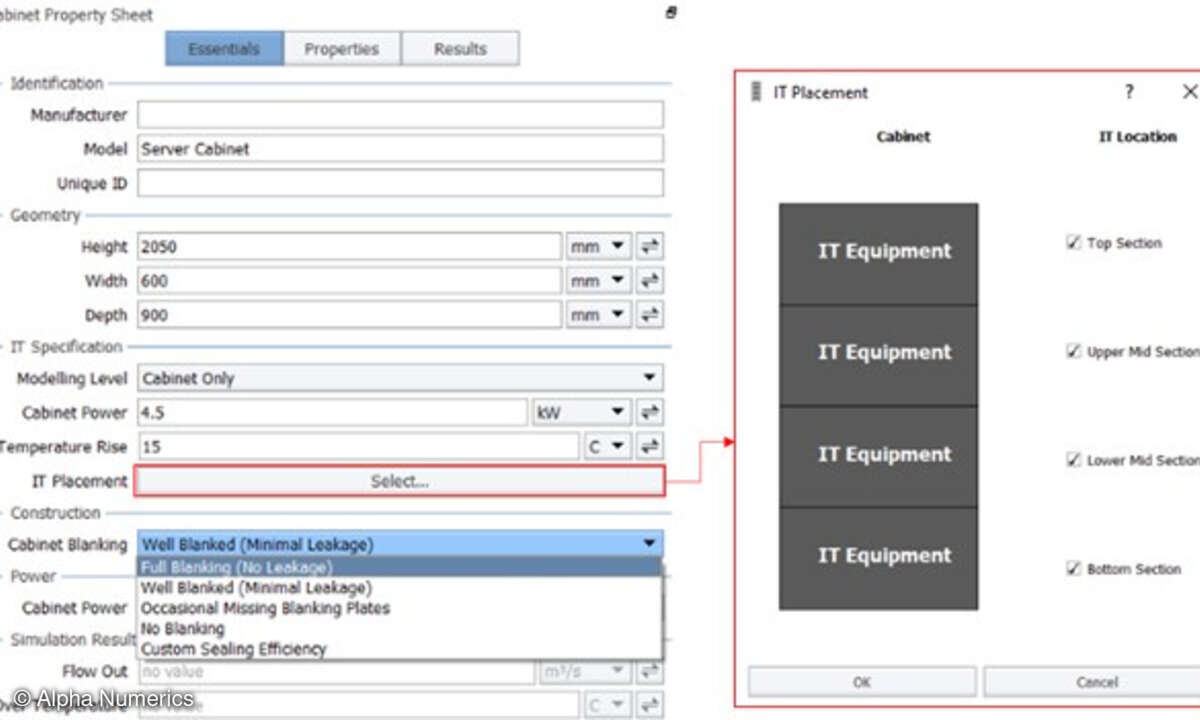Click swap icon beside Temperature Rise unit
This screenshot has height=720, width=1200.
(650, 446)
